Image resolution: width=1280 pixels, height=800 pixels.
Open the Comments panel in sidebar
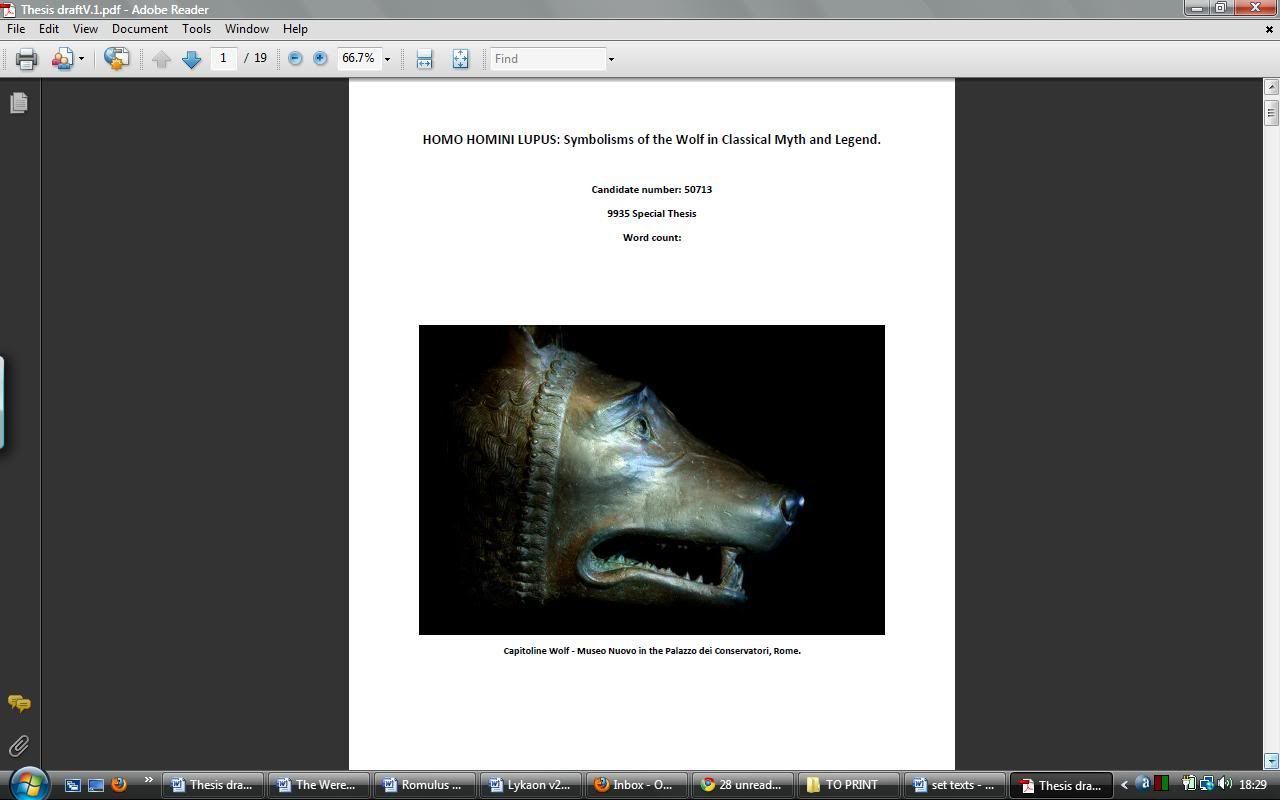pos(19,704)
